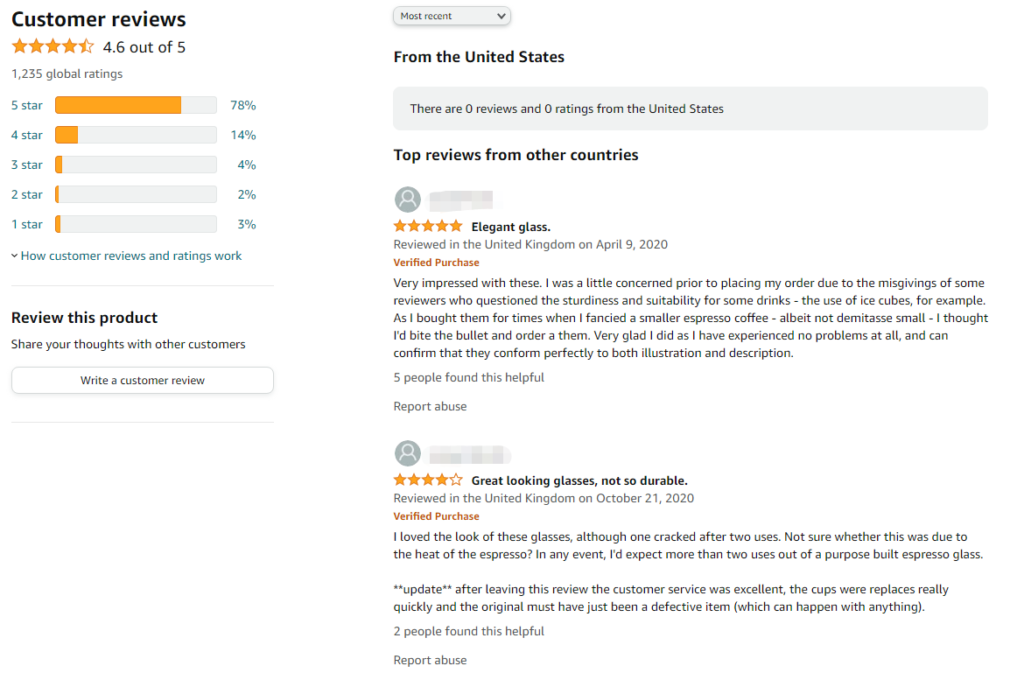The height and width of the screenshot is (673, 1024).
Task: Filter reviews by 1 star link
Action: [27, 225]
